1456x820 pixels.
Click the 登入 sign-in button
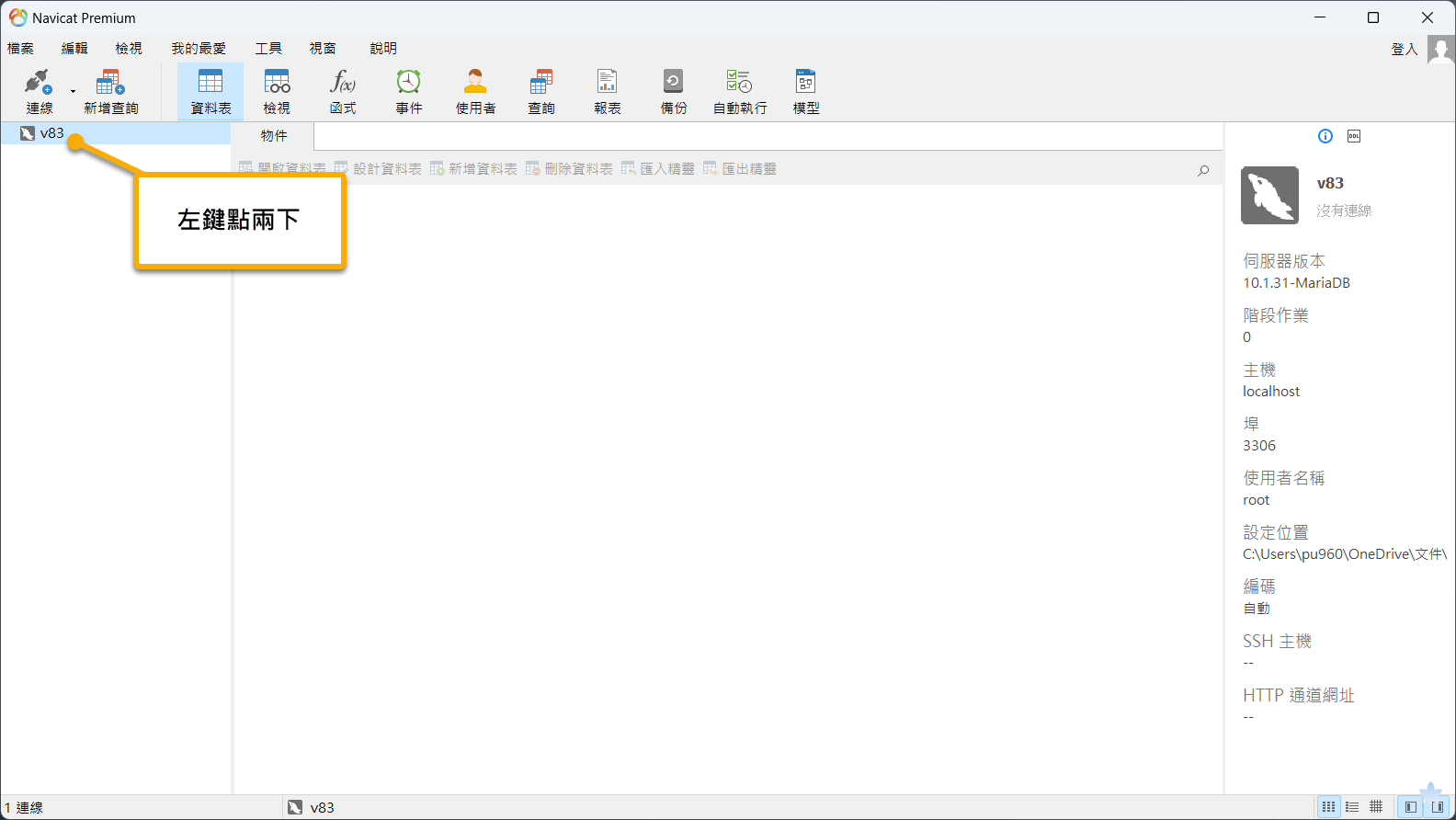[x=1404, y=50]
